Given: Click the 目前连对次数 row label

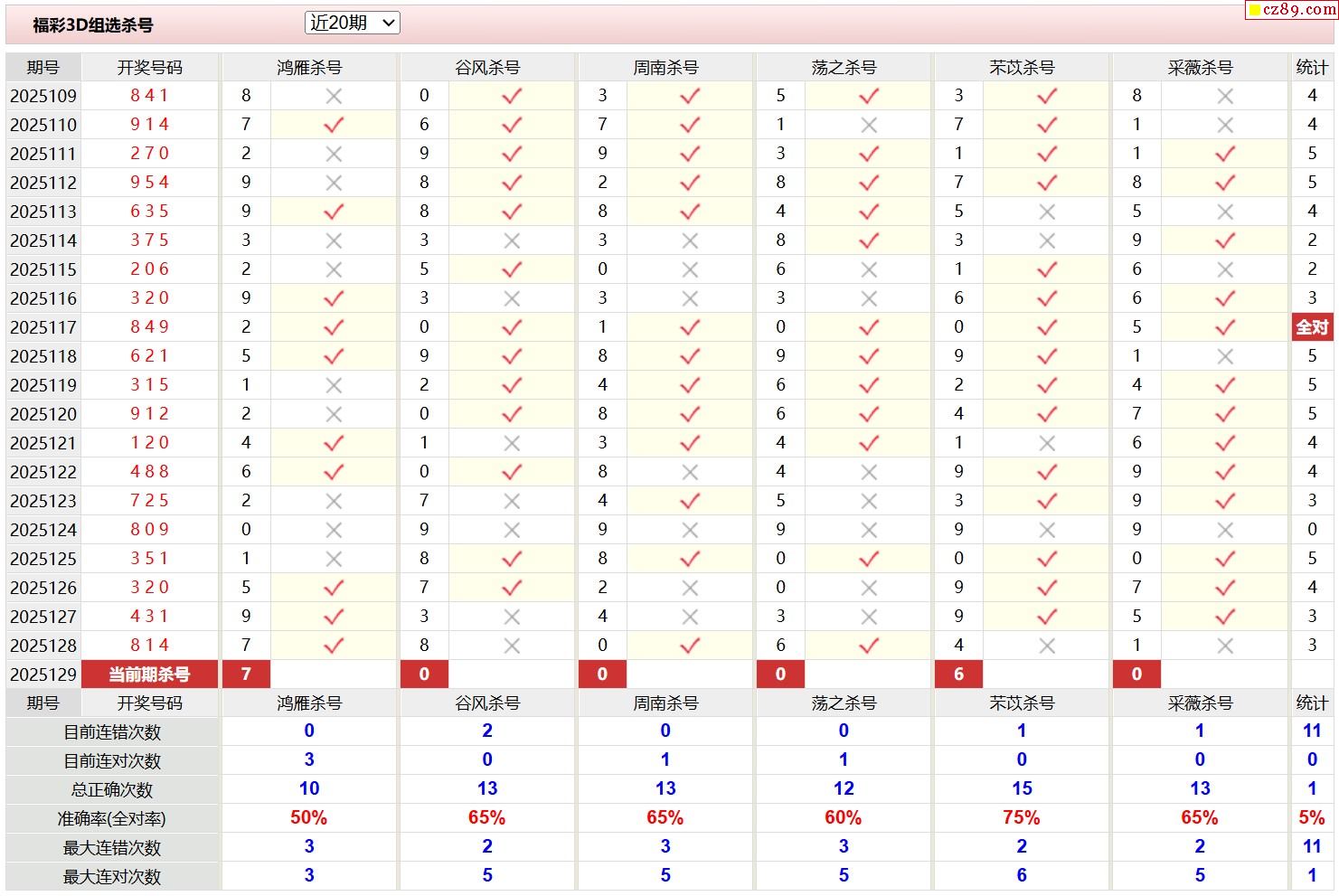Looking at the screenshot, I should click(x=112, y=761).
